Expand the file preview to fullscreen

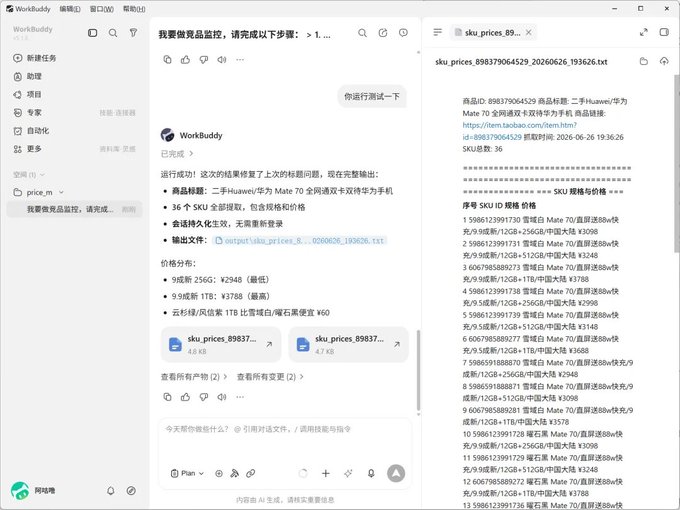click(x=644, y=33)
